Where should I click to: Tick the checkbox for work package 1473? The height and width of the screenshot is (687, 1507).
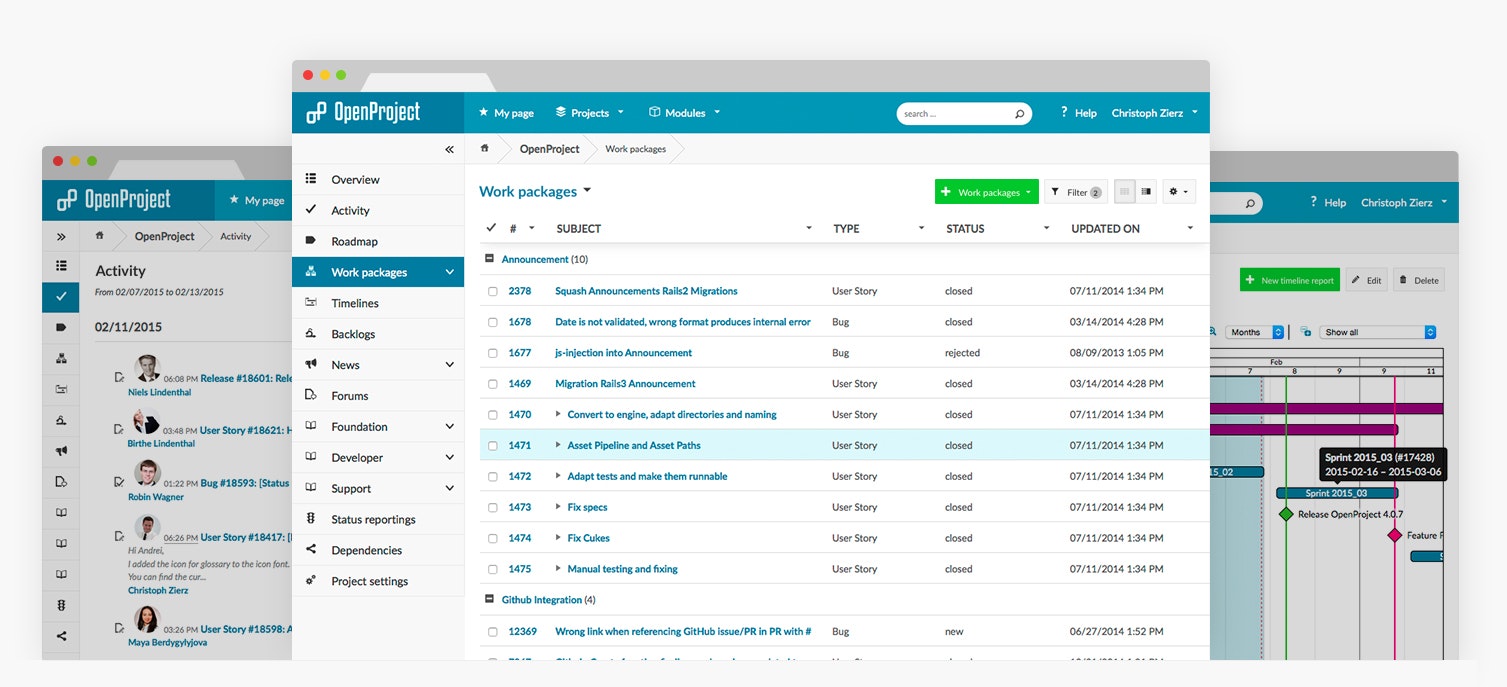tap(493, 508)
